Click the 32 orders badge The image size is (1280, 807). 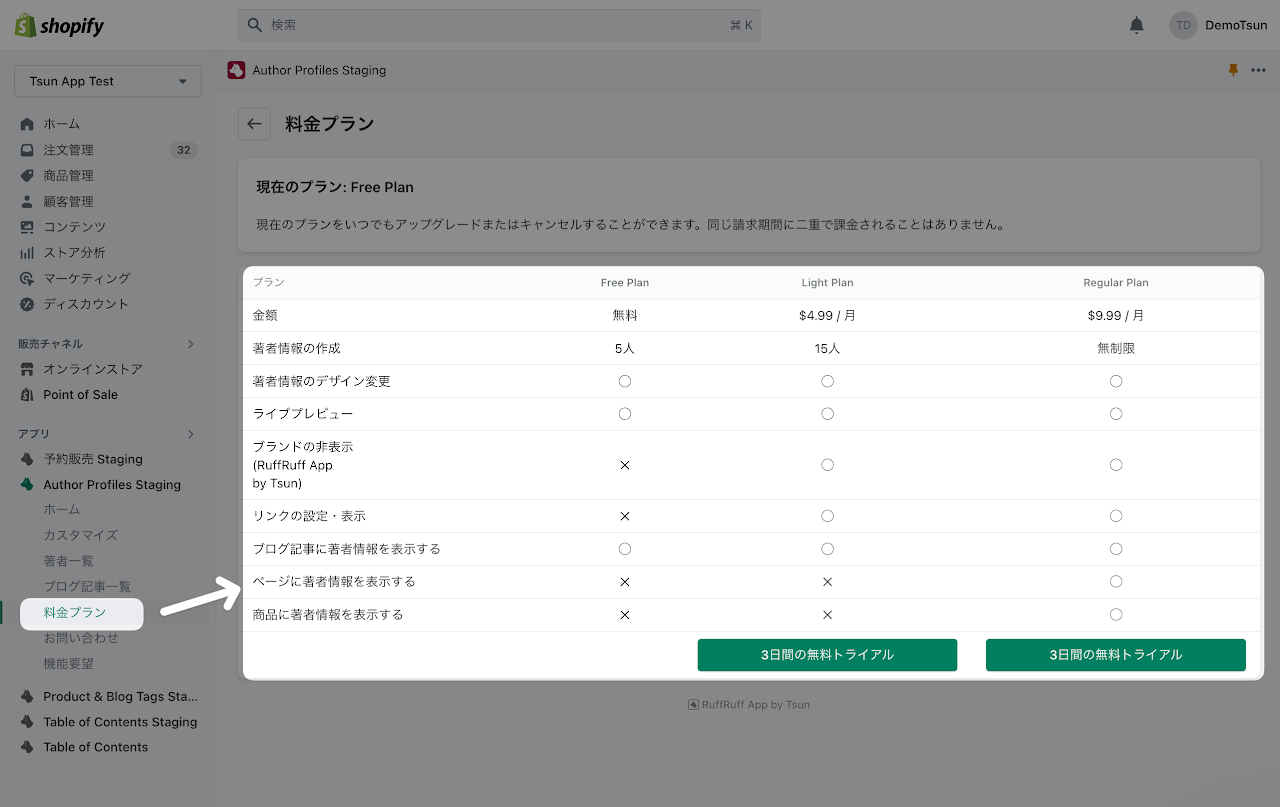pyautogui.click(x=183, y=150)
